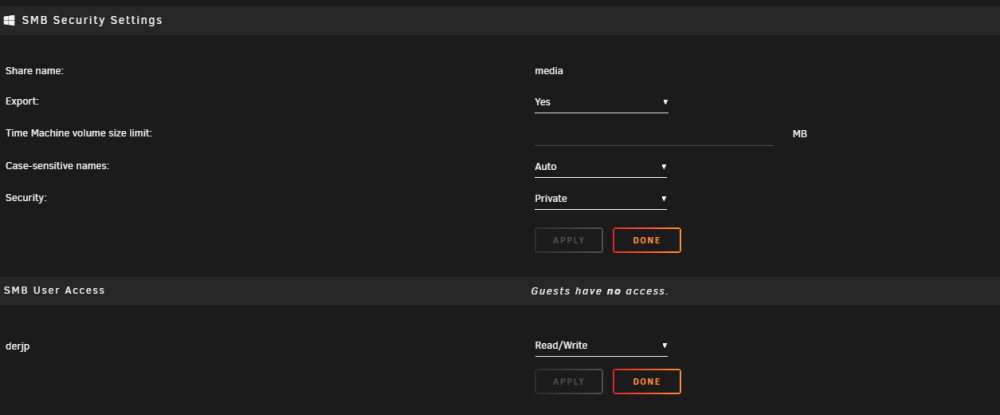Click the share name value 'media'

(x=549, y=71)
